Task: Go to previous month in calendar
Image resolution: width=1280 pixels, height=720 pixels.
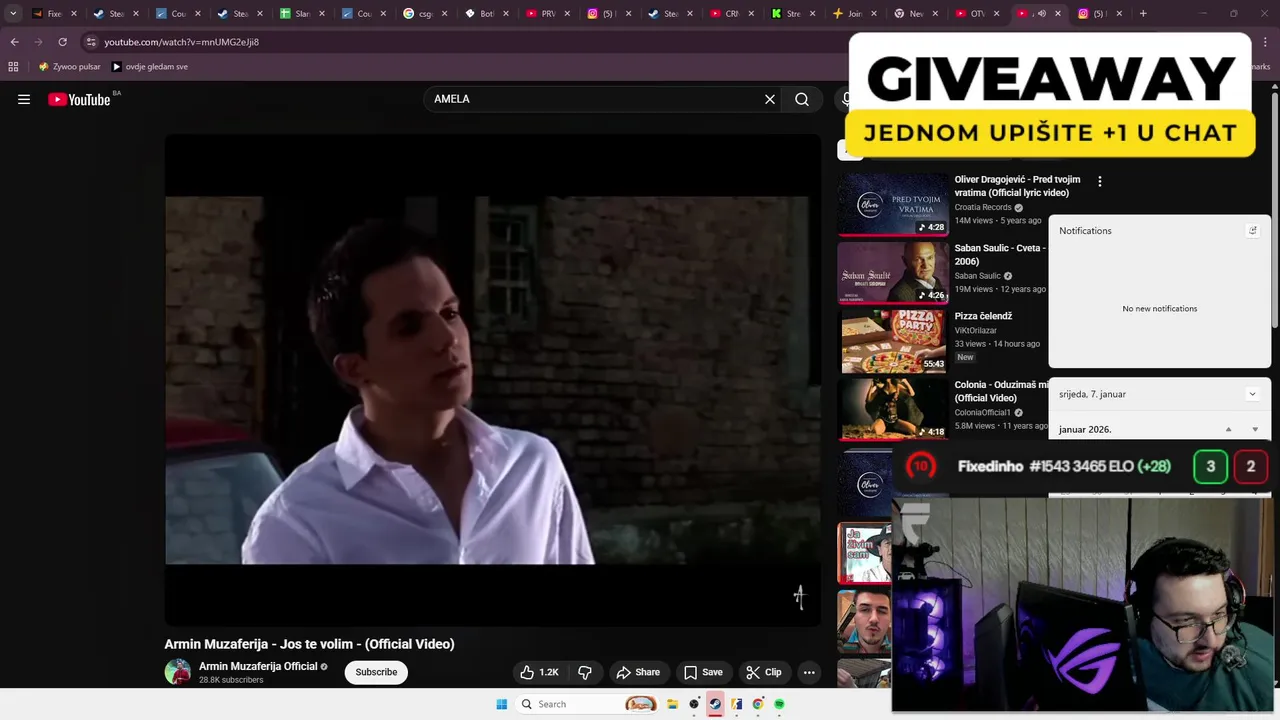Action: [x=1228, y=429]
